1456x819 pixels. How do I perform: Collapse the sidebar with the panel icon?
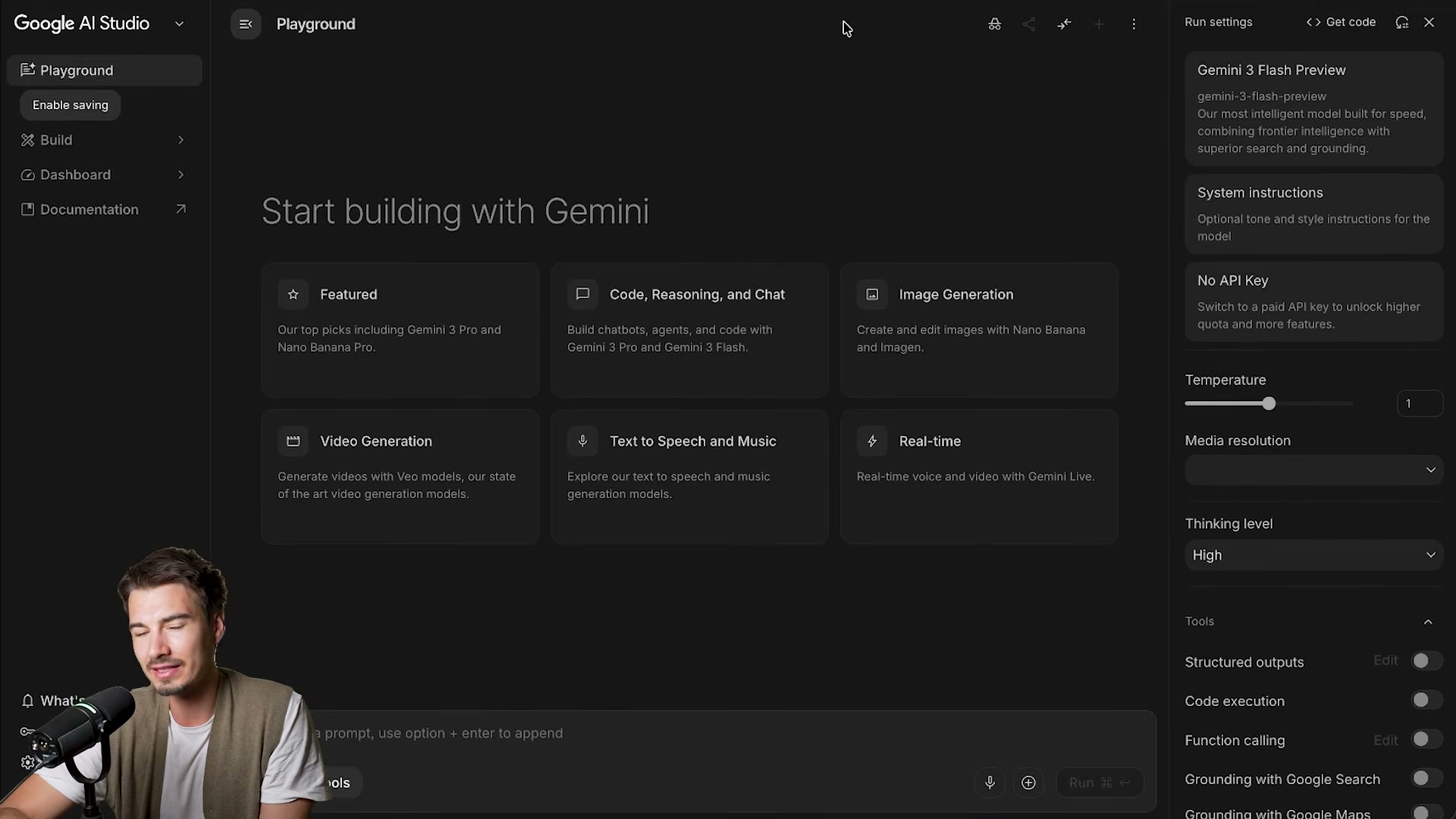(x=246, y=24)
